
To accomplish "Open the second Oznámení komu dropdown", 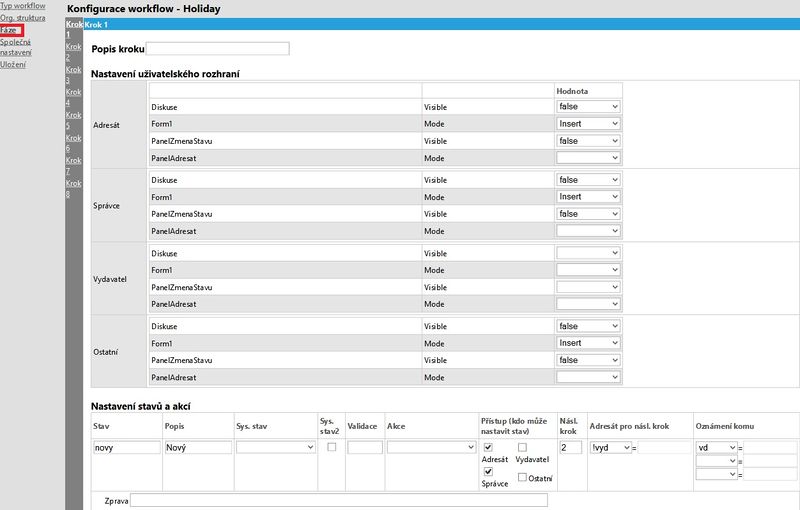I will coord(717,461).
